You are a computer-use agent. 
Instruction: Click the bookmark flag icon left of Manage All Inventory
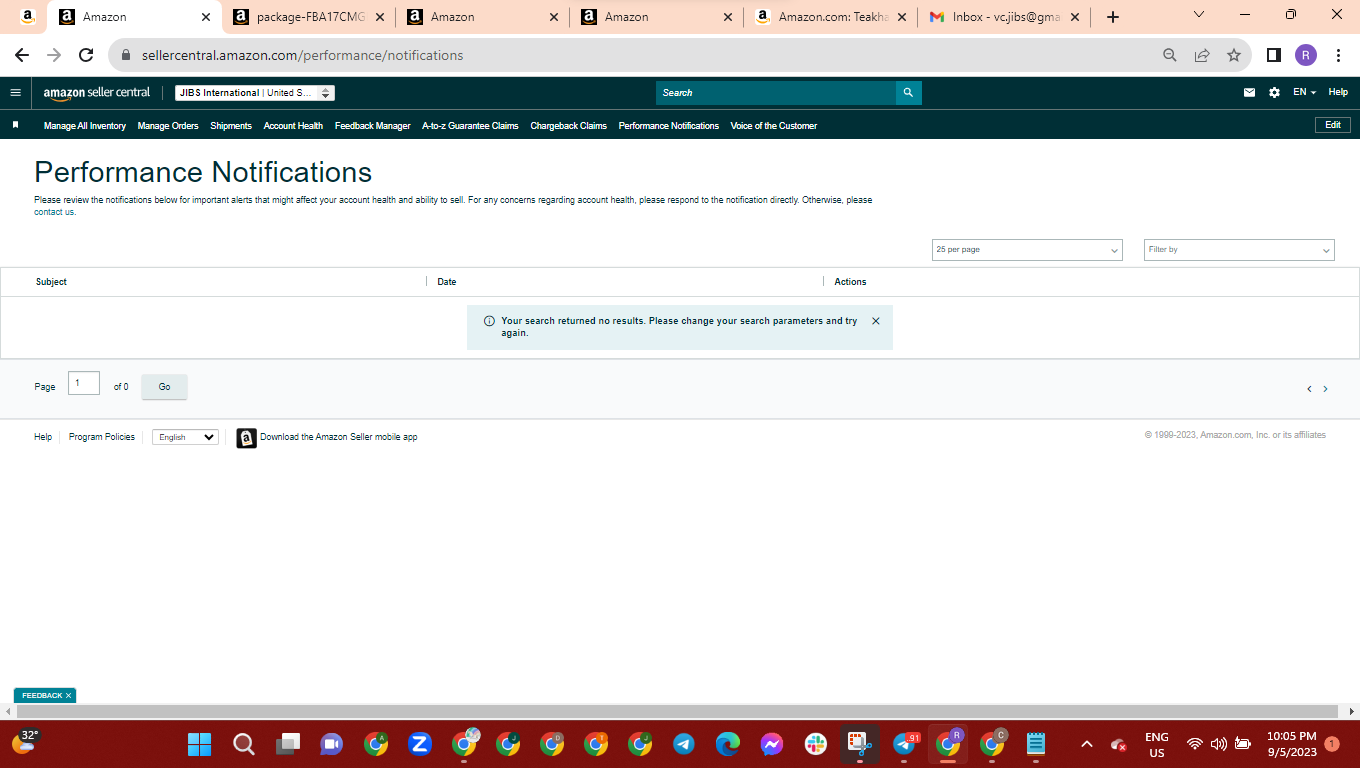point(15,125)
